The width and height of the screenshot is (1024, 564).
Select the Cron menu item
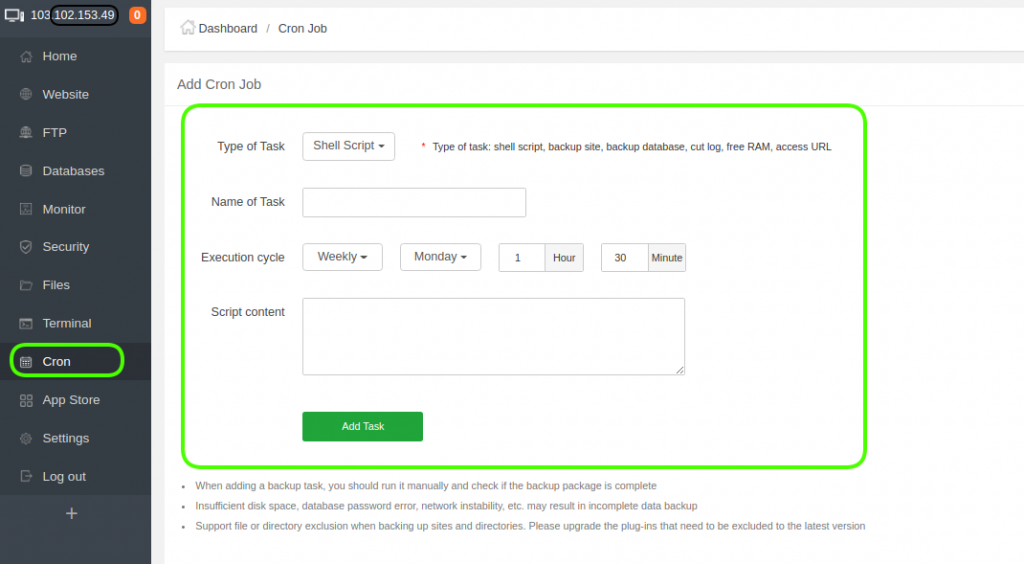click(57, 362)
